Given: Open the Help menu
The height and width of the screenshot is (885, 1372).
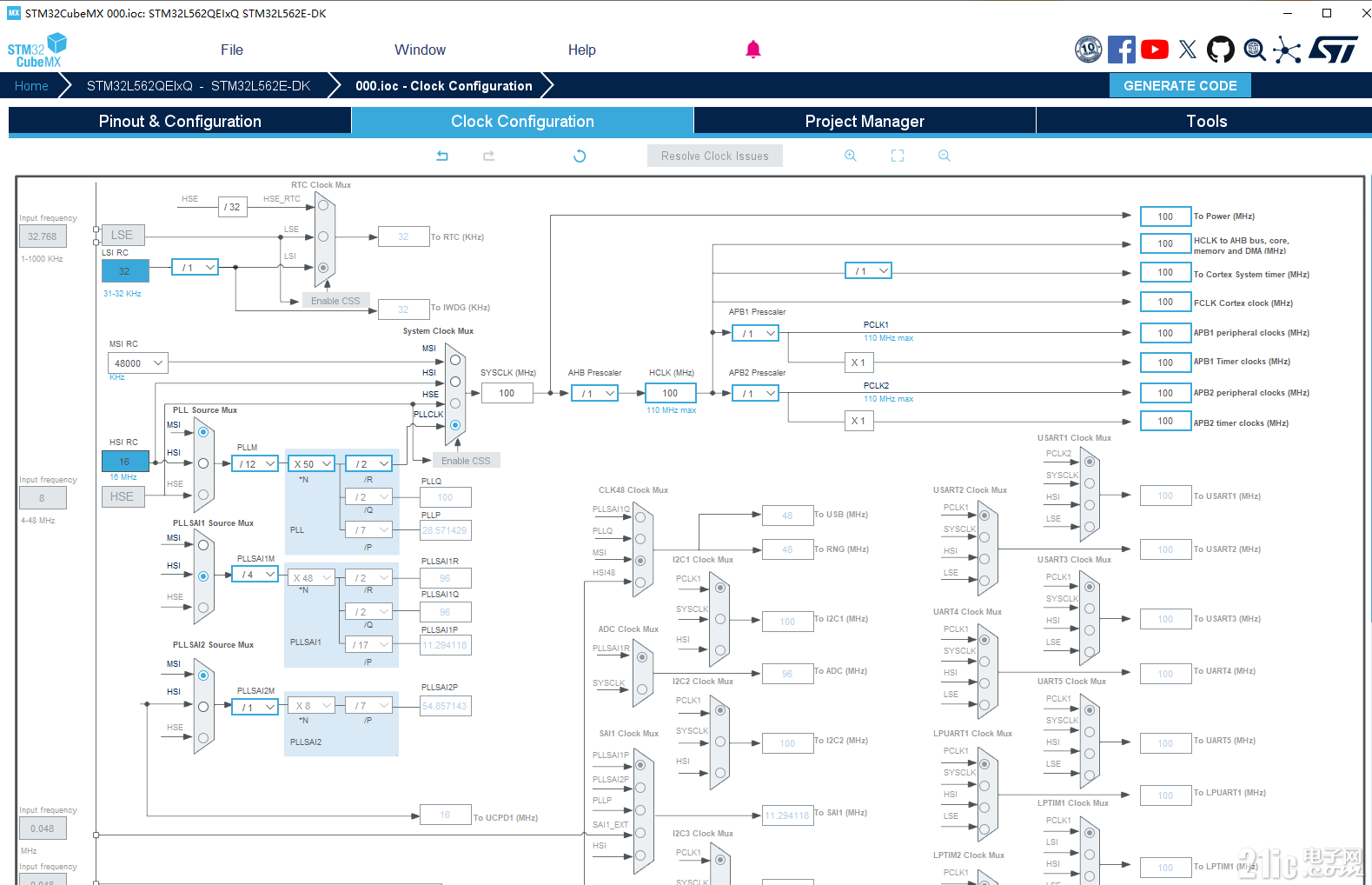Looking at the screenshot, I should point(582,50).
